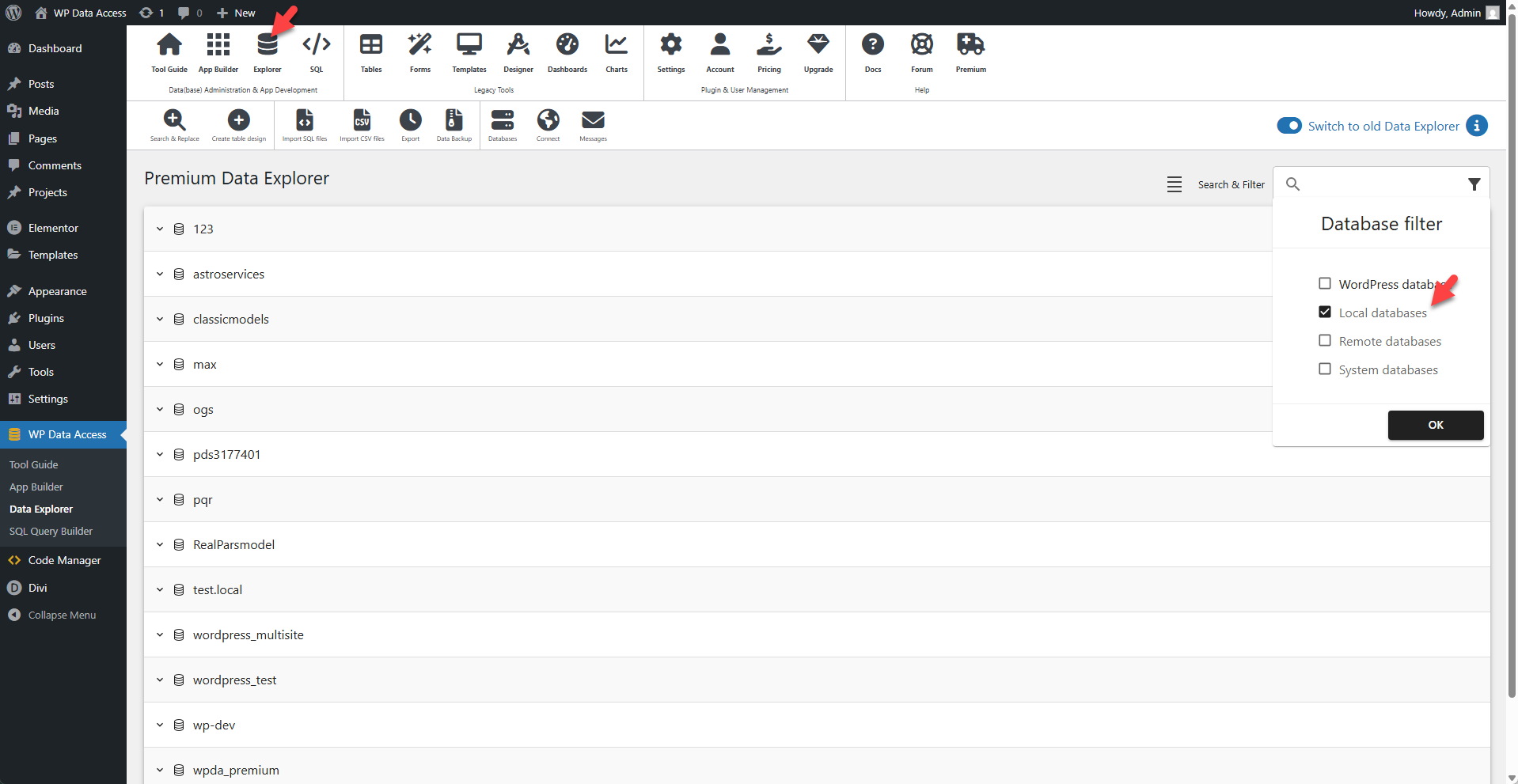Click the Import SQL files icon
This screenshot has width=1518, height=784.
click(x=304, y=121)
